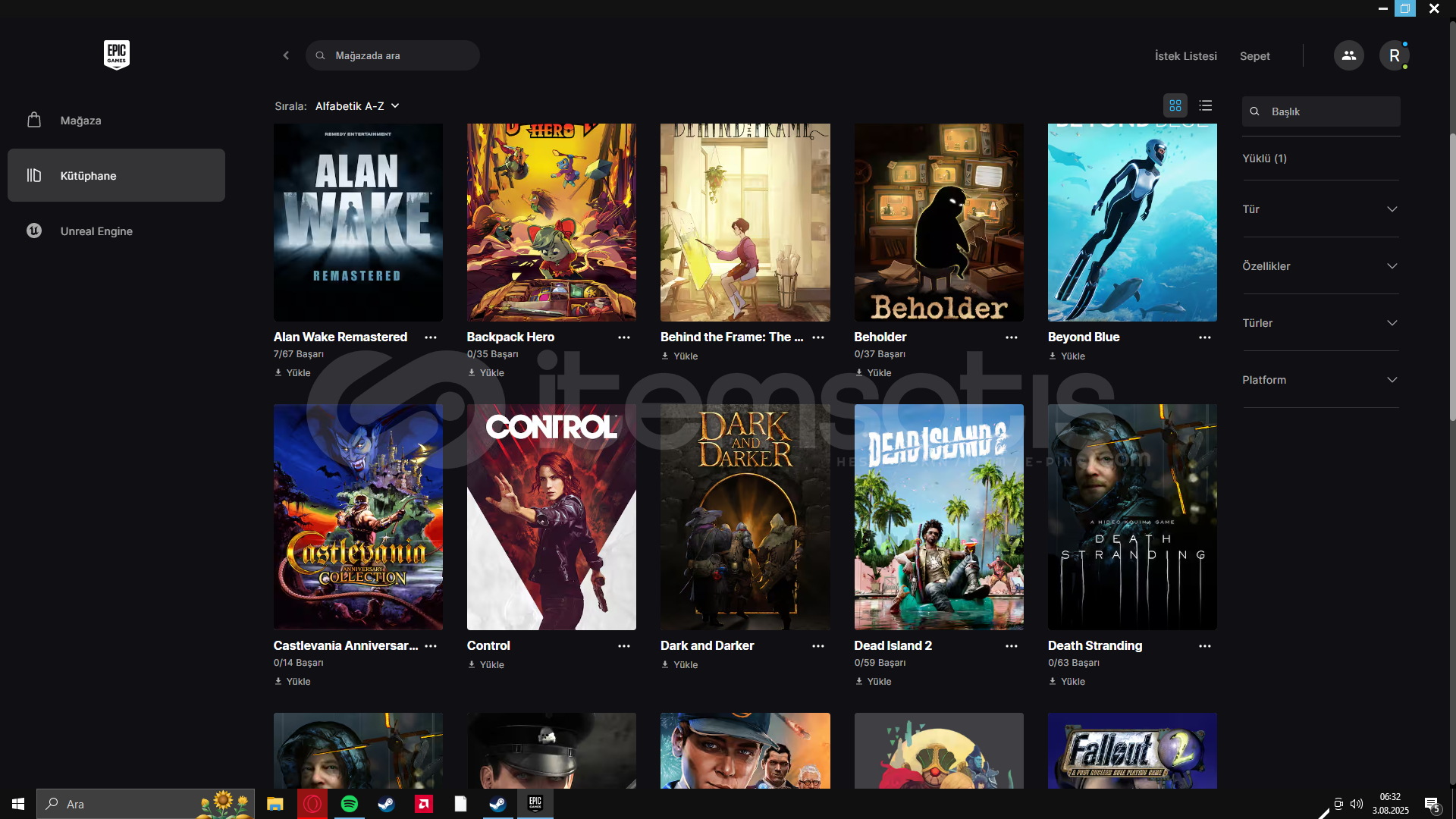The image size is (1456, 819).
Task: Install Beholder via Yükle
Action: (874, 373)
